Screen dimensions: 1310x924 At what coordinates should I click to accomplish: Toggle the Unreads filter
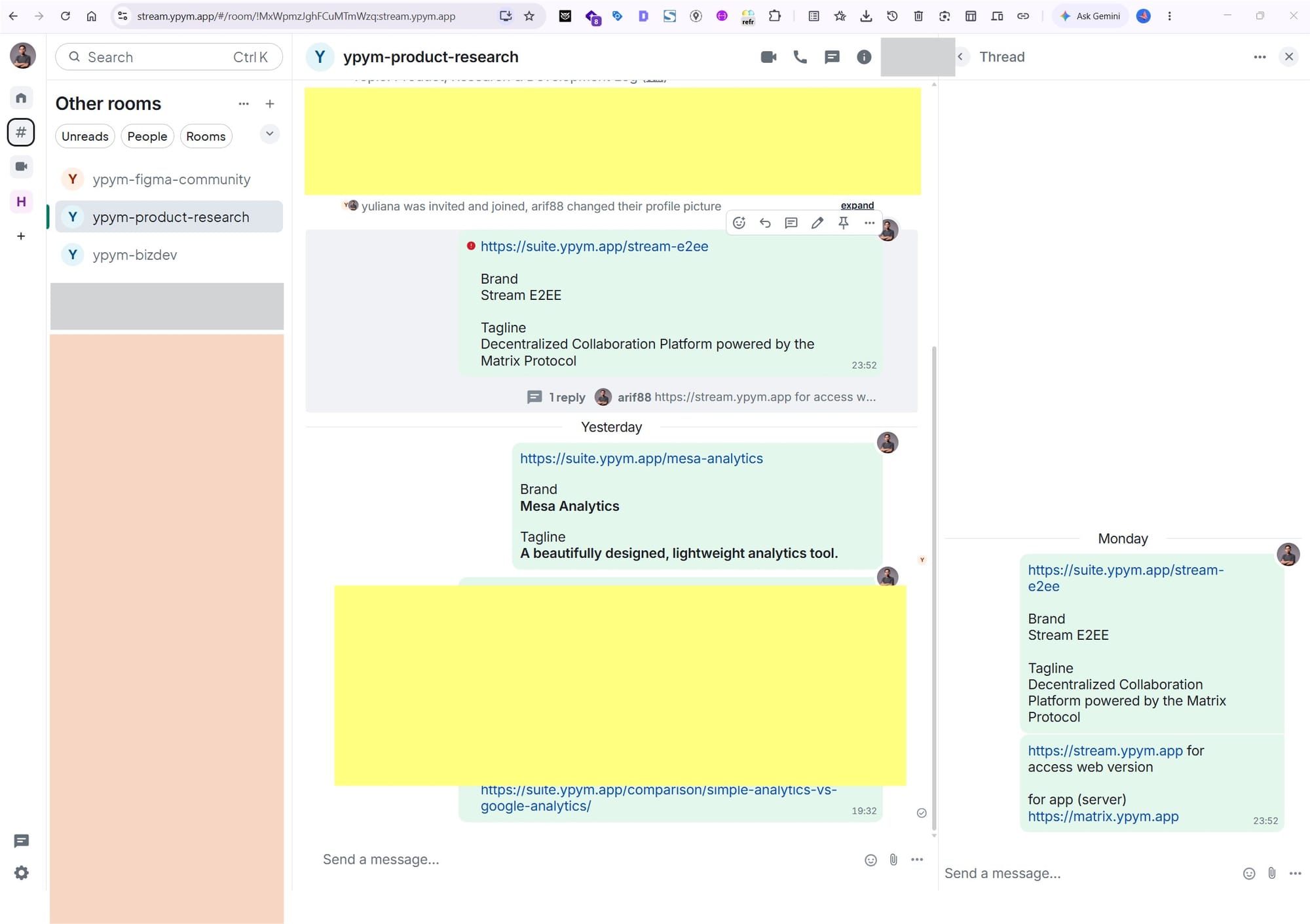85,136
